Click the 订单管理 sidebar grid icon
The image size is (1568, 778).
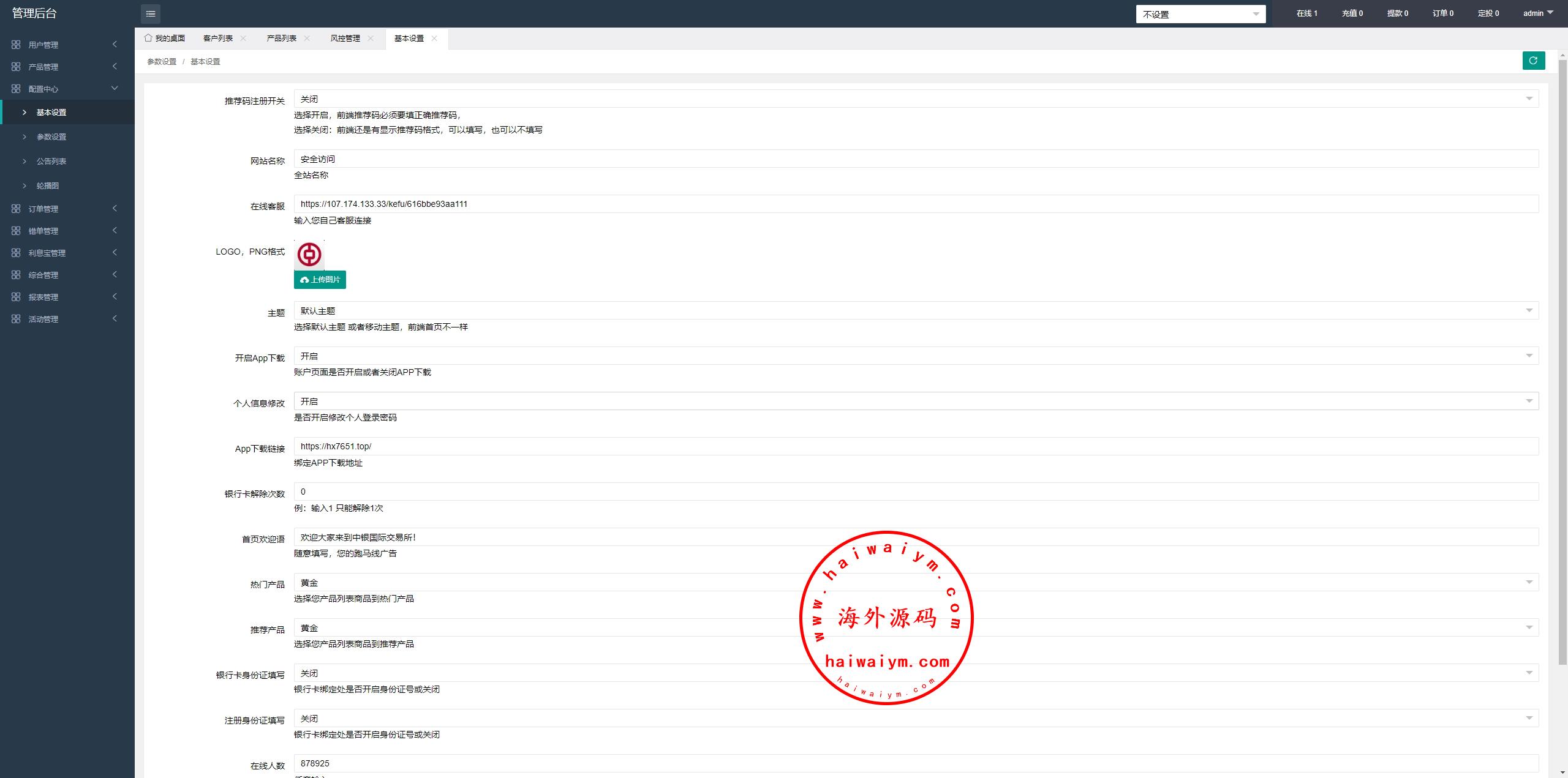pyautogui.click(x=16, y=209)
